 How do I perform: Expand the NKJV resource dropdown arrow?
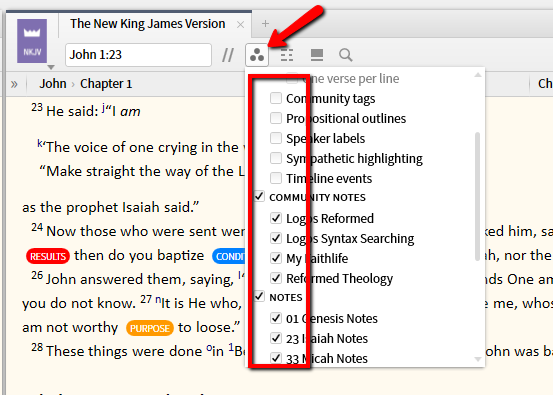[51, 67]
